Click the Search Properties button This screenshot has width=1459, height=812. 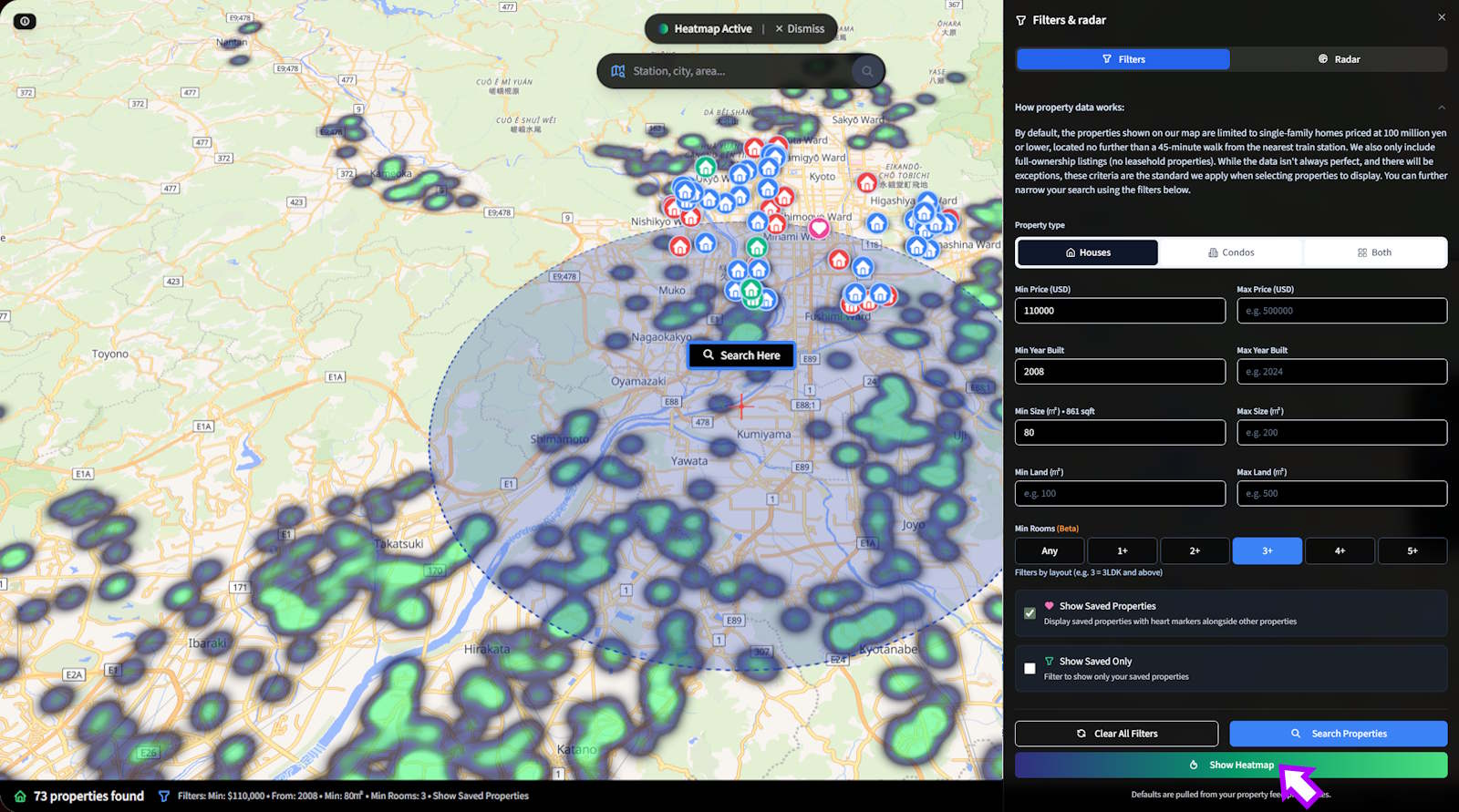click(1338, 734)
